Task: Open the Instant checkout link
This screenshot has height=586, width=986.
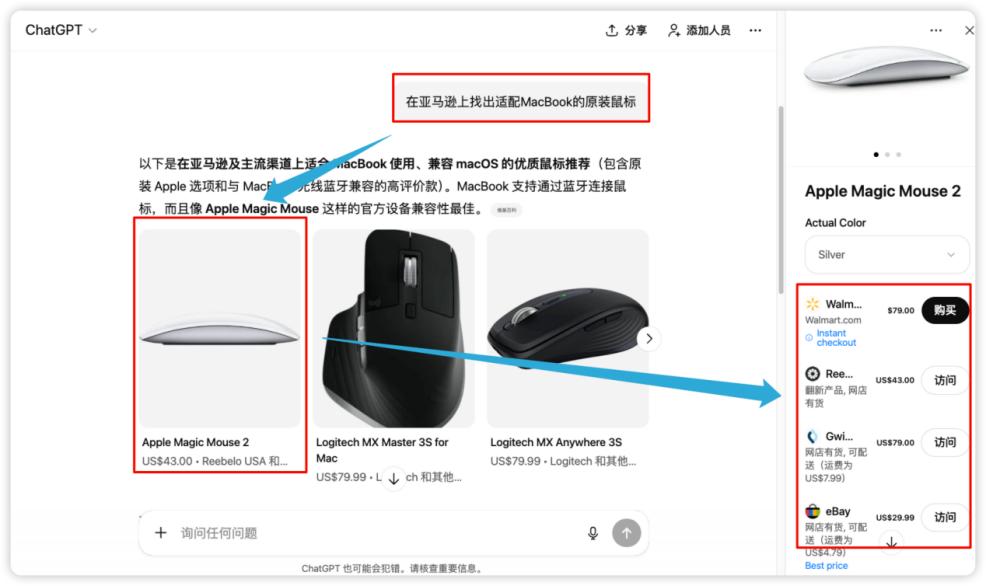Action: click(x=836, y=338)
